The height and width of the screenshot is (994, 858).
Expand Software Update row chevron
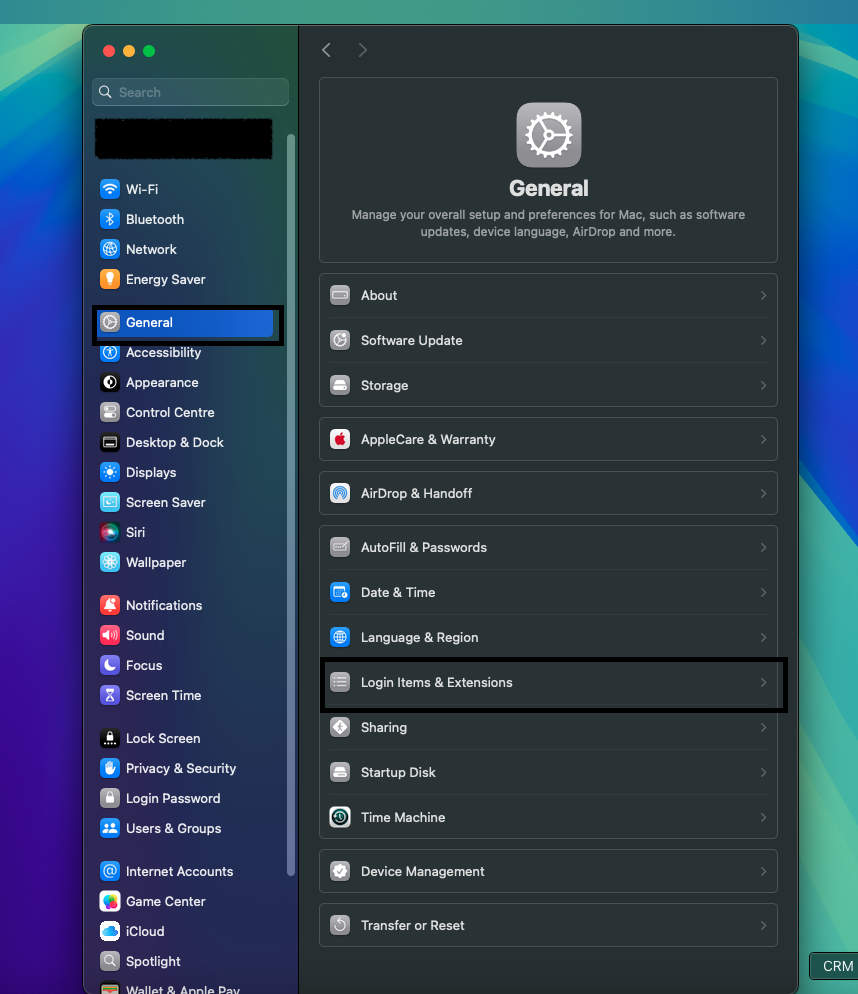[x=763, y=340]
